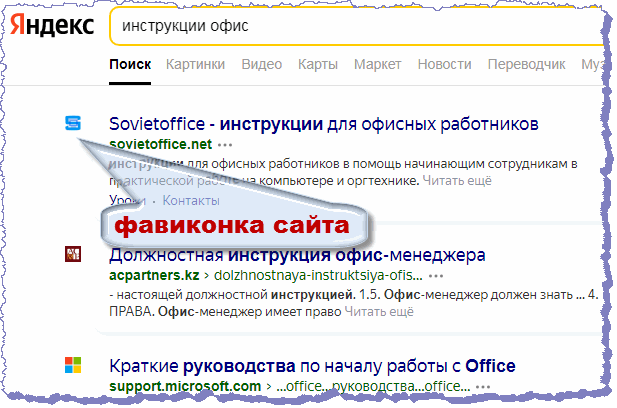Open Должностная инструкция офис-менеджера result
617x408 pixels.
(x=297, y=255)
